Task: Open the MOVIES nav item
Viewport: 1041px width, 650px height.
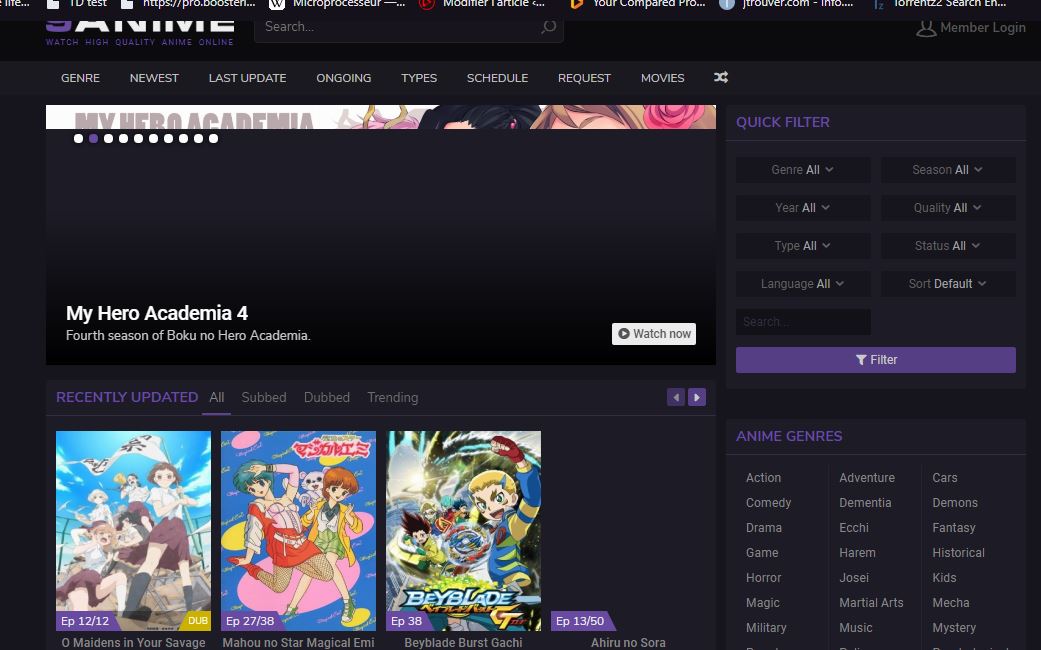Action: (x=663, y=78)
